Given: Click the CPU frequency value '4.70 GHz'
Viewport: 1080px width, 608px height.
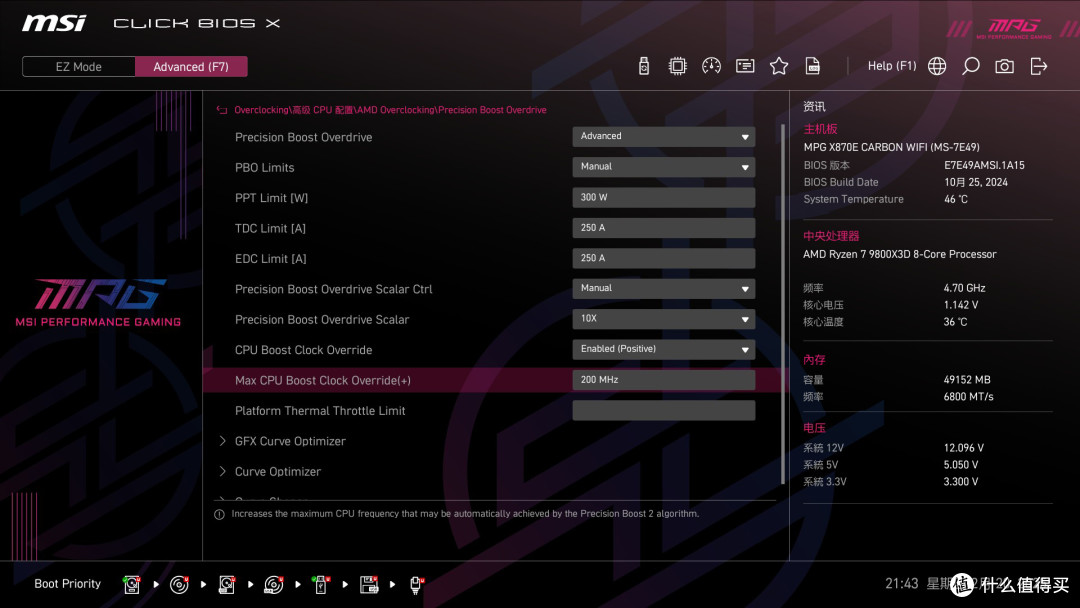Looking at the screenshot, I should coord(964,289).
